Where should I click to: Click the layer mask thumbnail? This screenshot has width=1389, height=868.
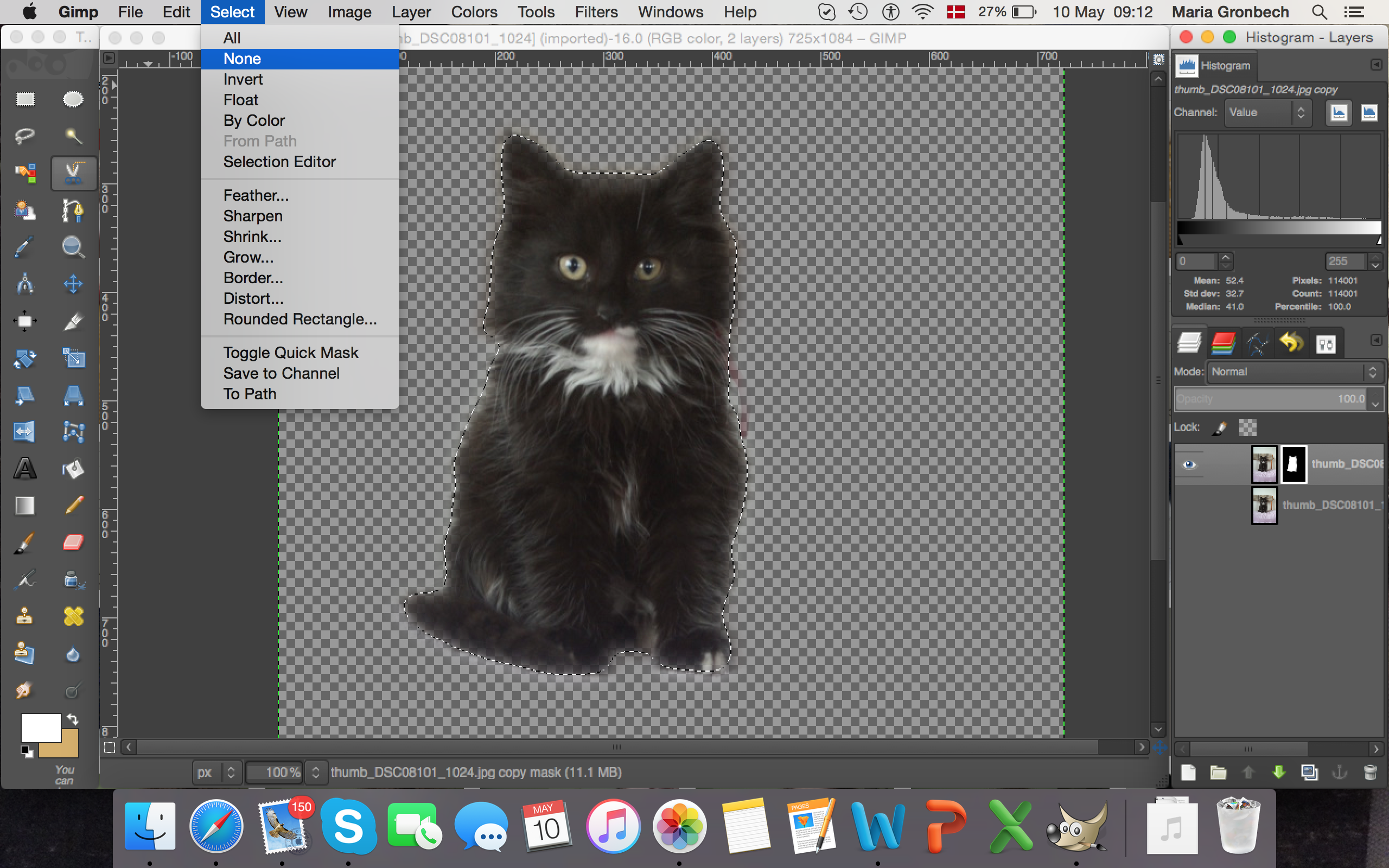(1294, 464)
